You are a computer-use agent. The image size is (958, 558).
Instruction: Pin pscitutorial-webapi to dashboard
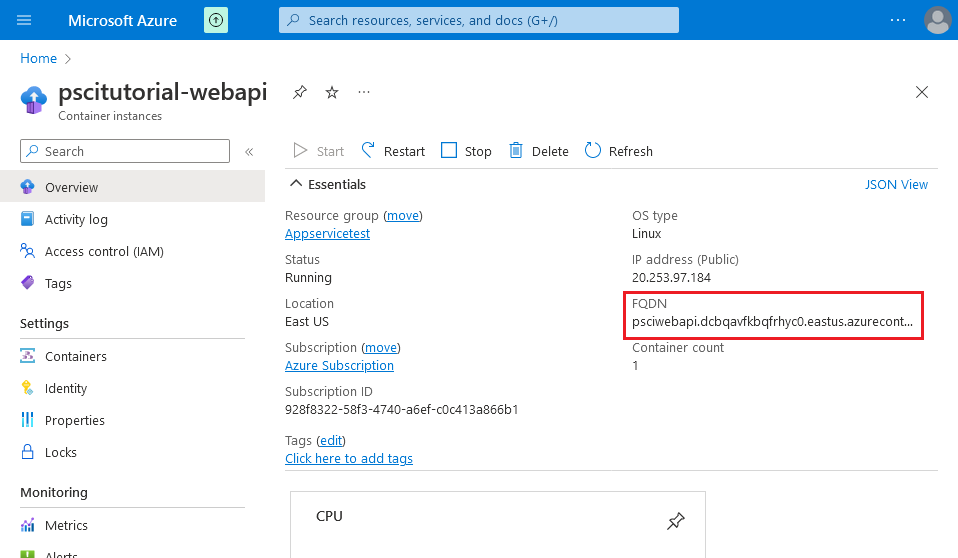click(299, 92)
